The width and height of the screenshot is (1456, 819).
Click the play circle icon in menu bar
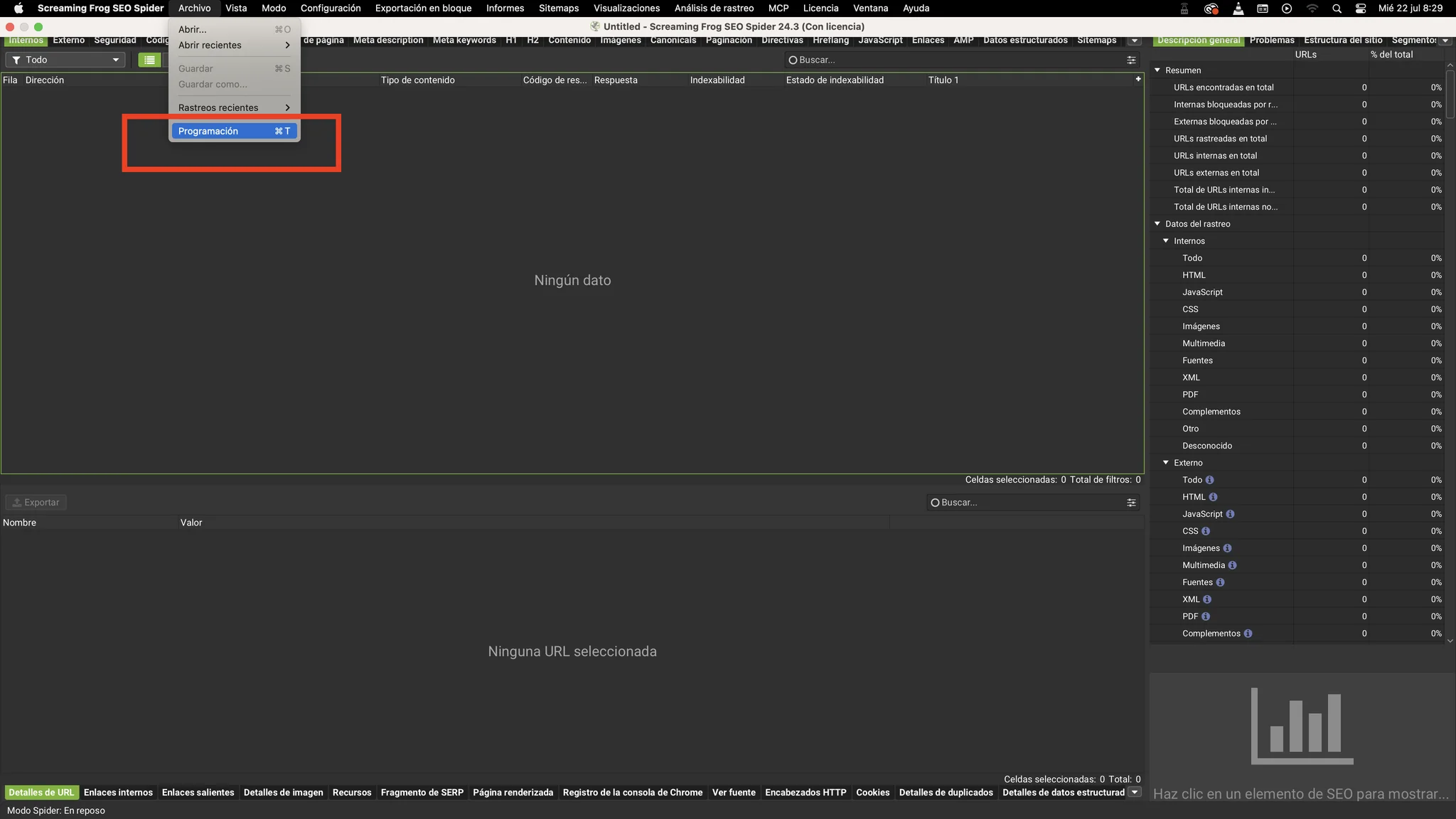coord(1287,9)
